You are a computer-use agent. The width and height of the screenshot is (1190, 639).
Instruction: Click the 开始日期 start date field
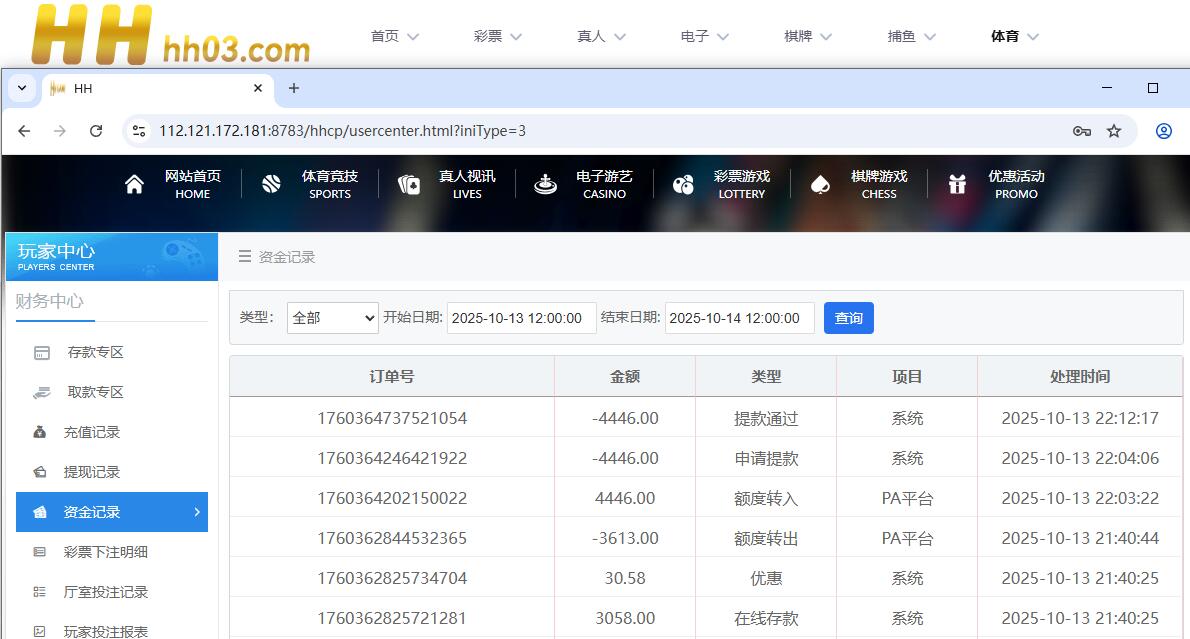coord(521,318)
